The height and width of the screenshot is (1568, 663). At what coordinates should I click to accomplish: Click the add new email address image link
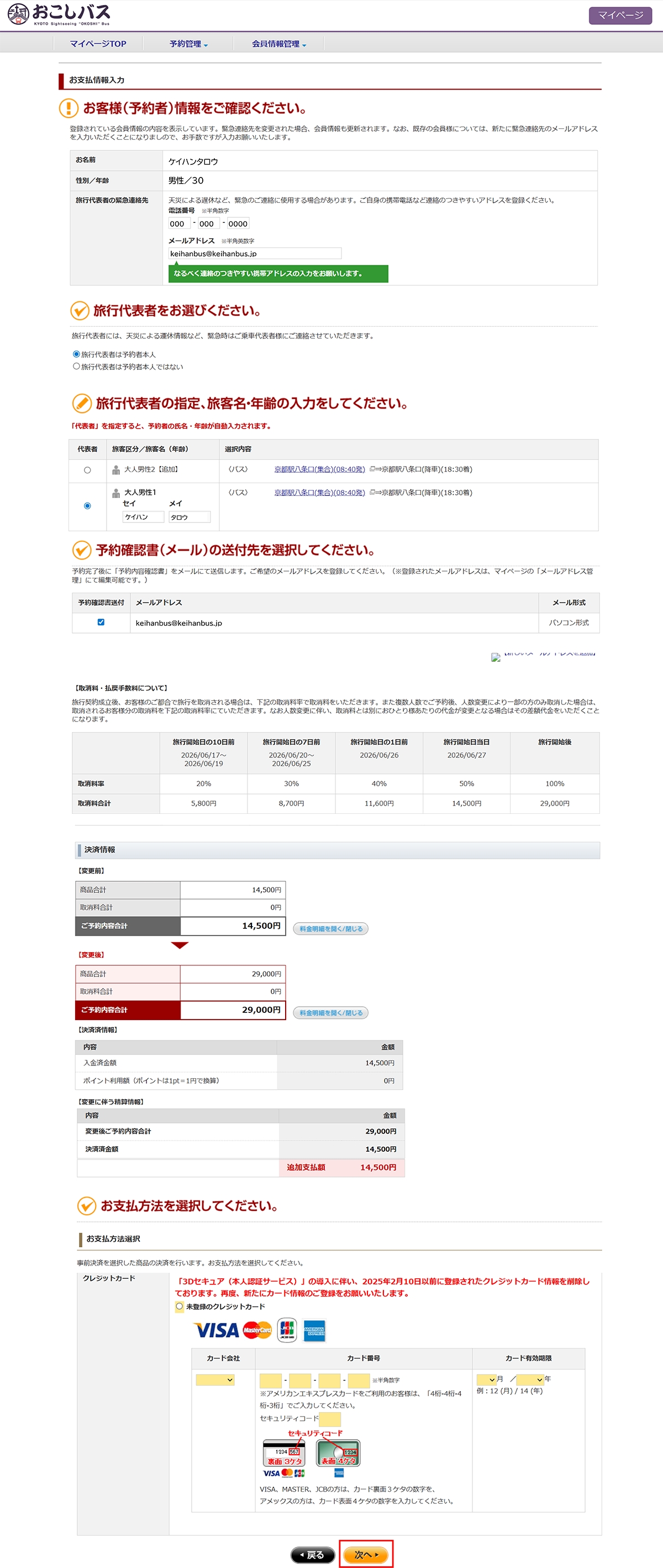click(544, 656)
